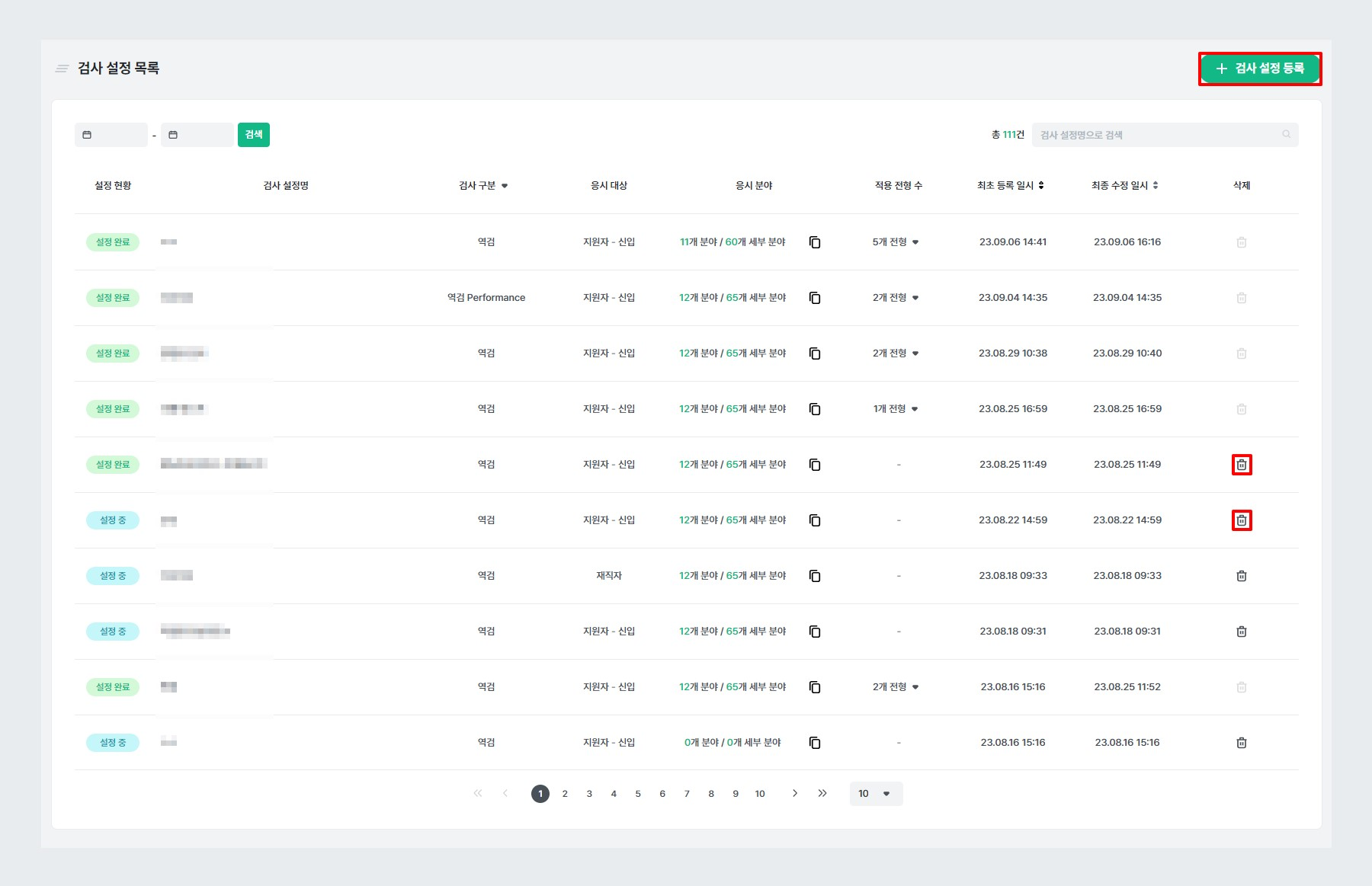Go to page 3
The width and height of the screenshot is (1372, 886).
[589, 794]
